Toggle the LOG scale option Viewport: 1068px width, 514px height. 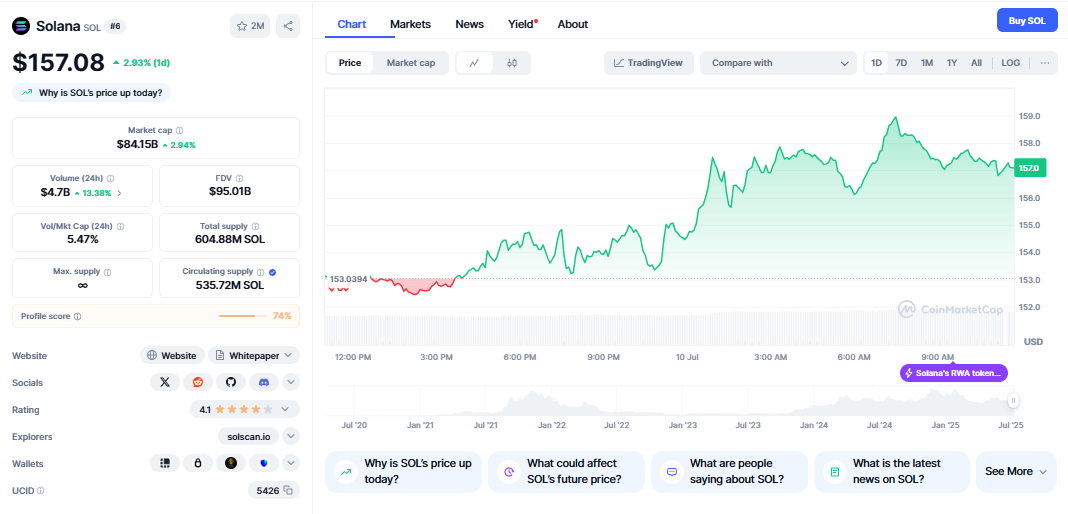pyautogui.click(x=1011, y=63)
